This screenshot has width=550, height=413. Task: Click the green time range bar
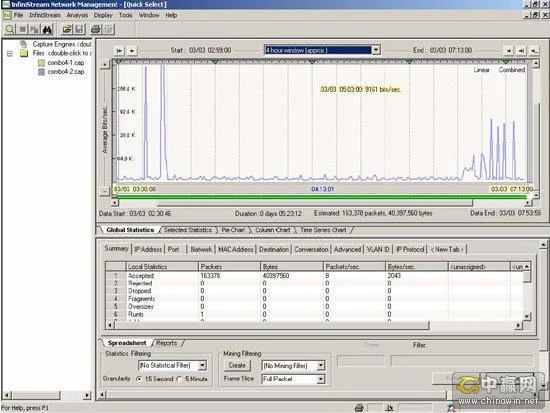click(x=322, y=197)
